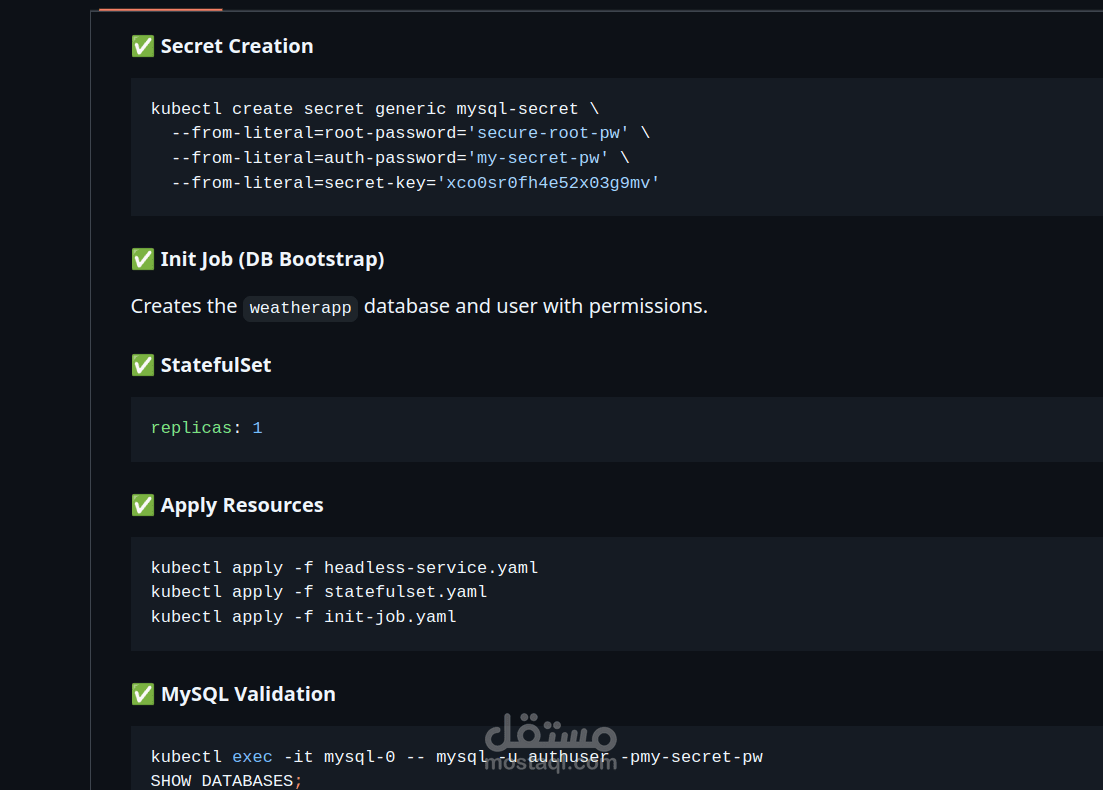Click the checkmark icon beside Apply Resources
1103x790 pixels.
142,505
